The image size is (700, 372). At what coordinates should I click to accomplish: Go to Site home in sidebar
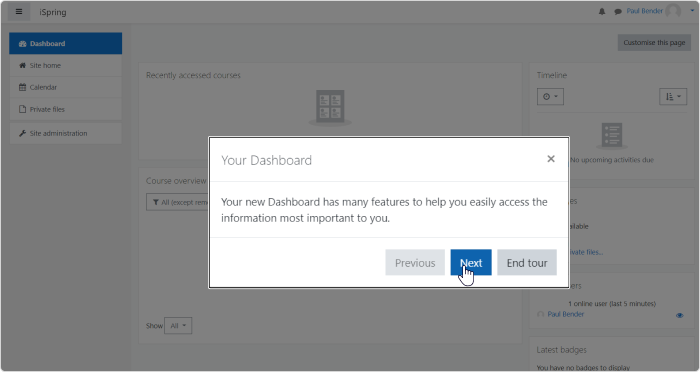66,65
